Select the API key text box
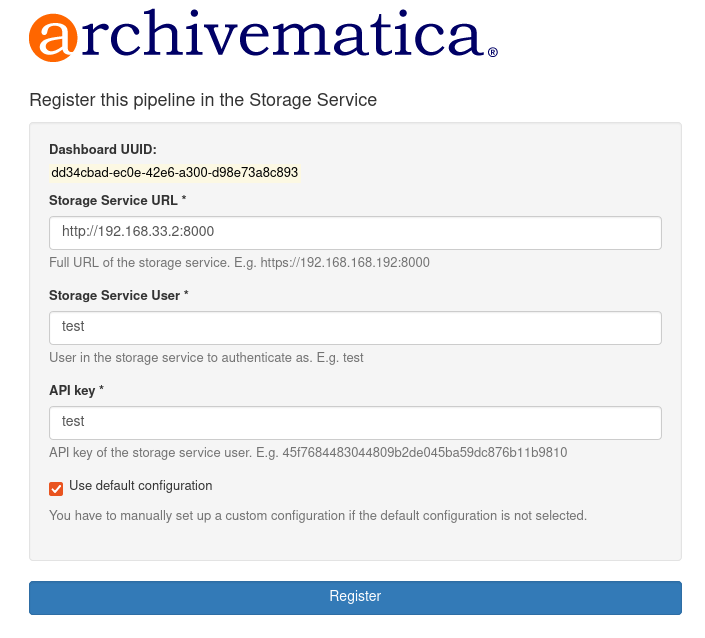Screen dimensions: 705x638 (355, 423)
